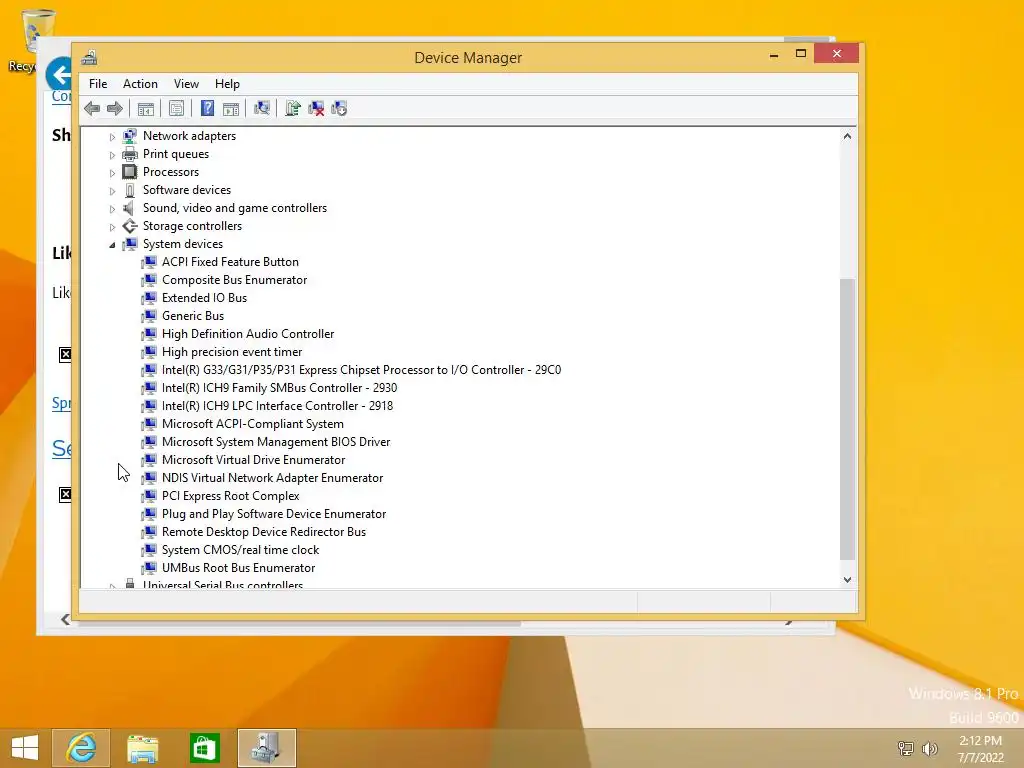Click the Storage controllers icon

pyautogui.click(x=130, y=226)
